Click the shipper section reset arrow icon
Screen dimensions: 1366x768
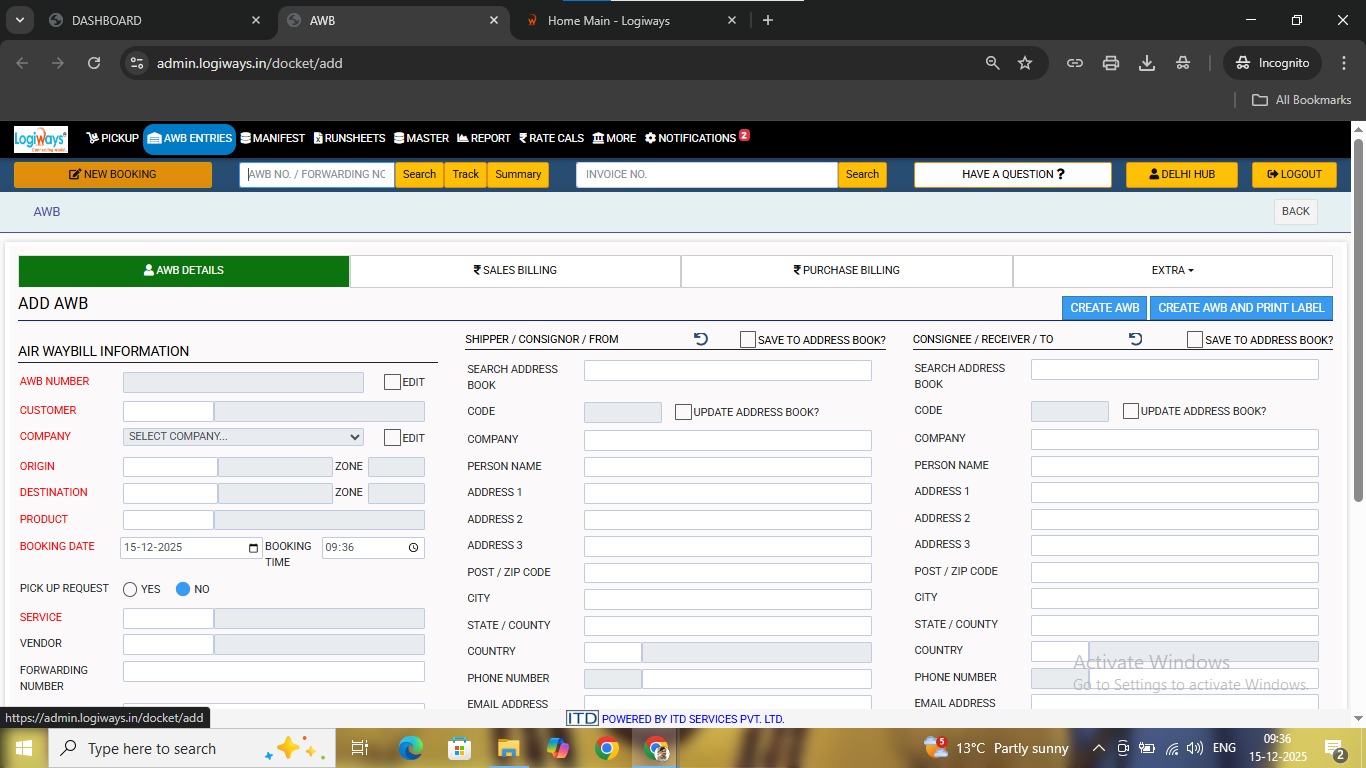click(701, 339)
